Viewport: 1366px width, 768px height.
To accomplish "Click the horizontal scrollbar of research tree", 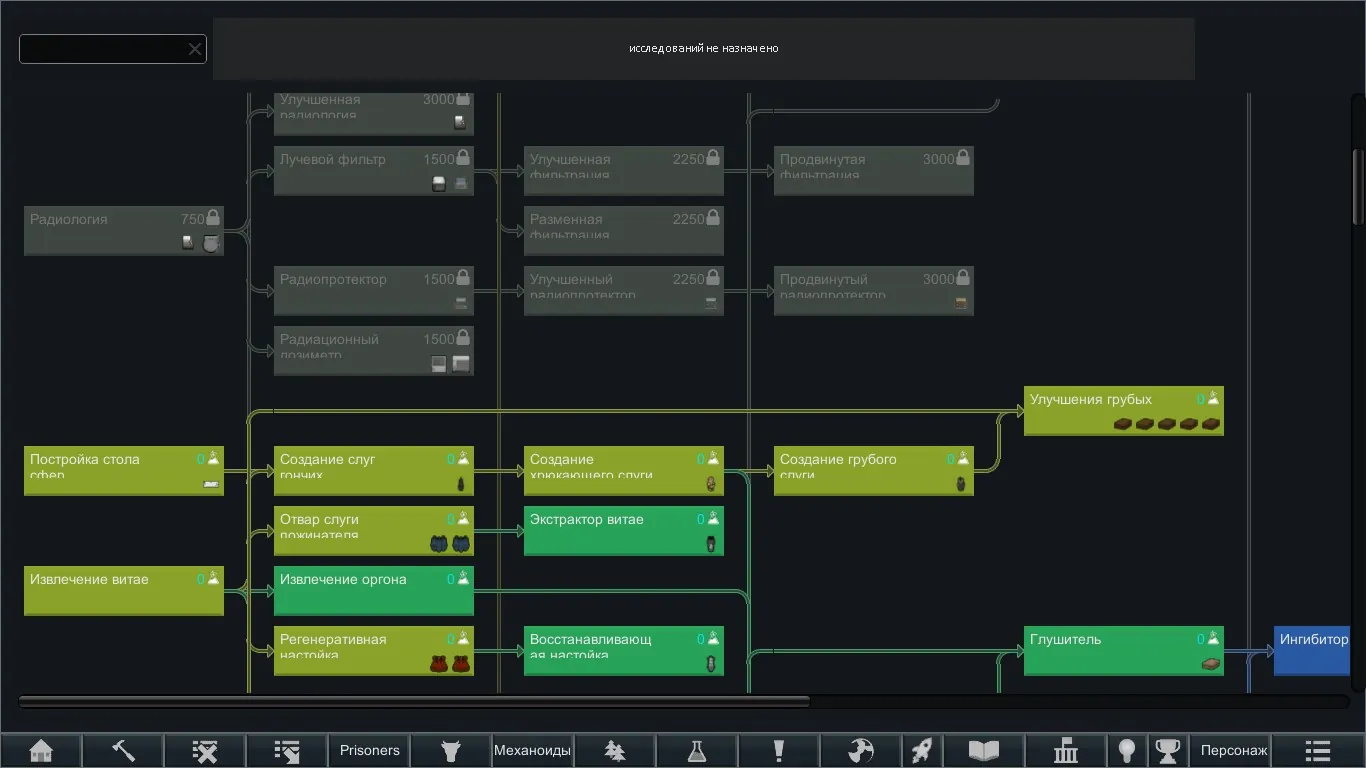I will pyautogui.click(x=414, y=702).
